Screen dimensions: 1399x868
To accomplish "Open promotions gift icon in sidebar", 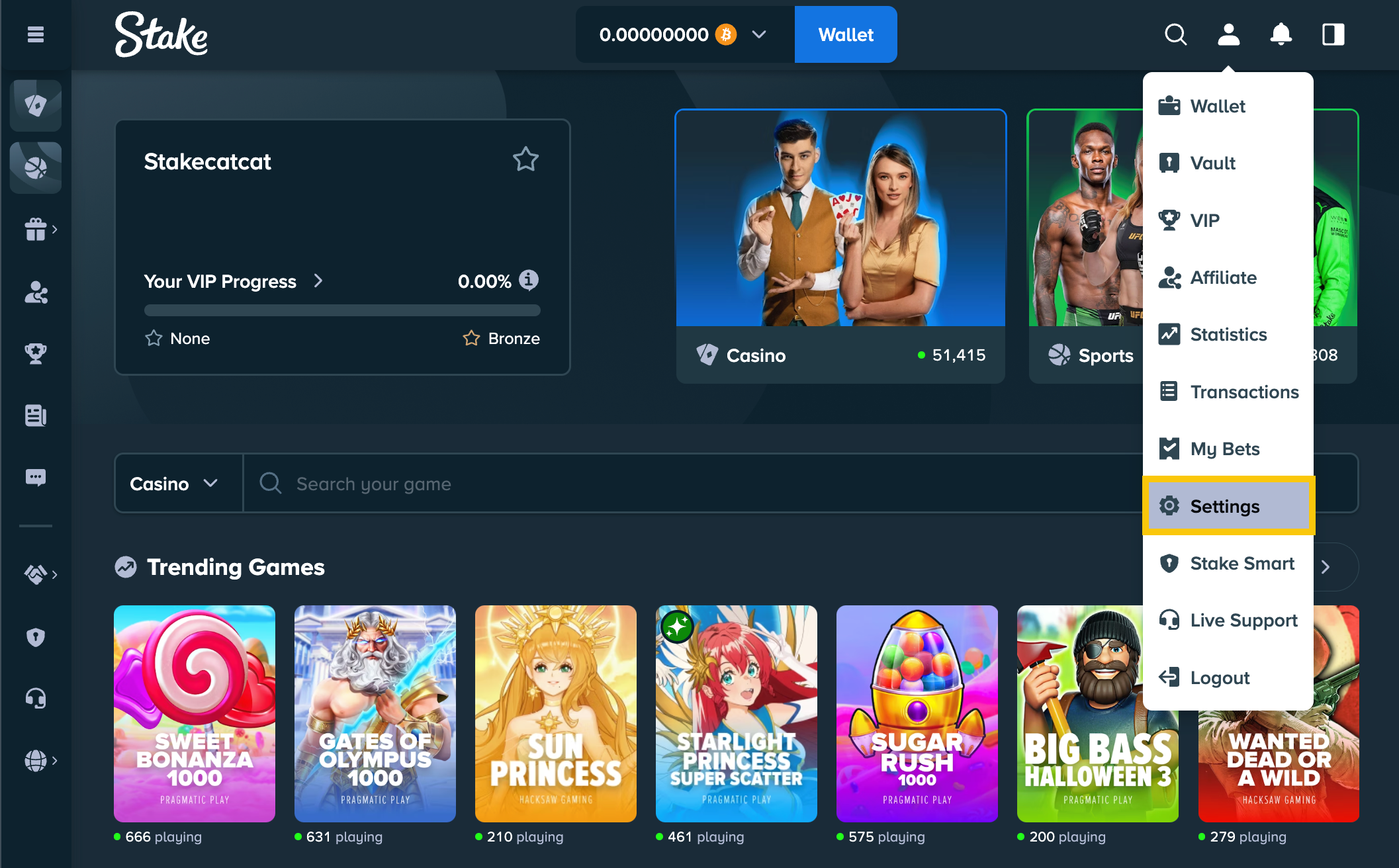I will pos(36,230).
